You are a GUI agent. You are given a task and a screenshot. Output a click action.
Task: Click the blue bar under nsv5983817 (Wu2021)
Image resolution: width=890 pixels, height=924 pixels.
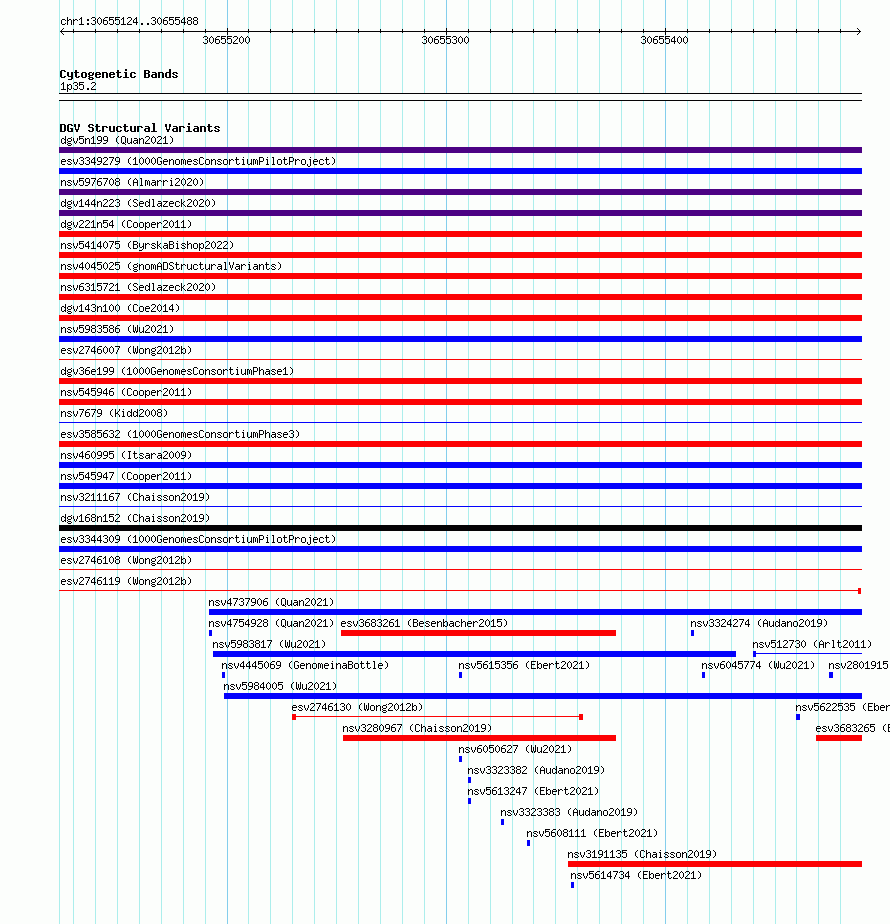click(x=474, y=654)
